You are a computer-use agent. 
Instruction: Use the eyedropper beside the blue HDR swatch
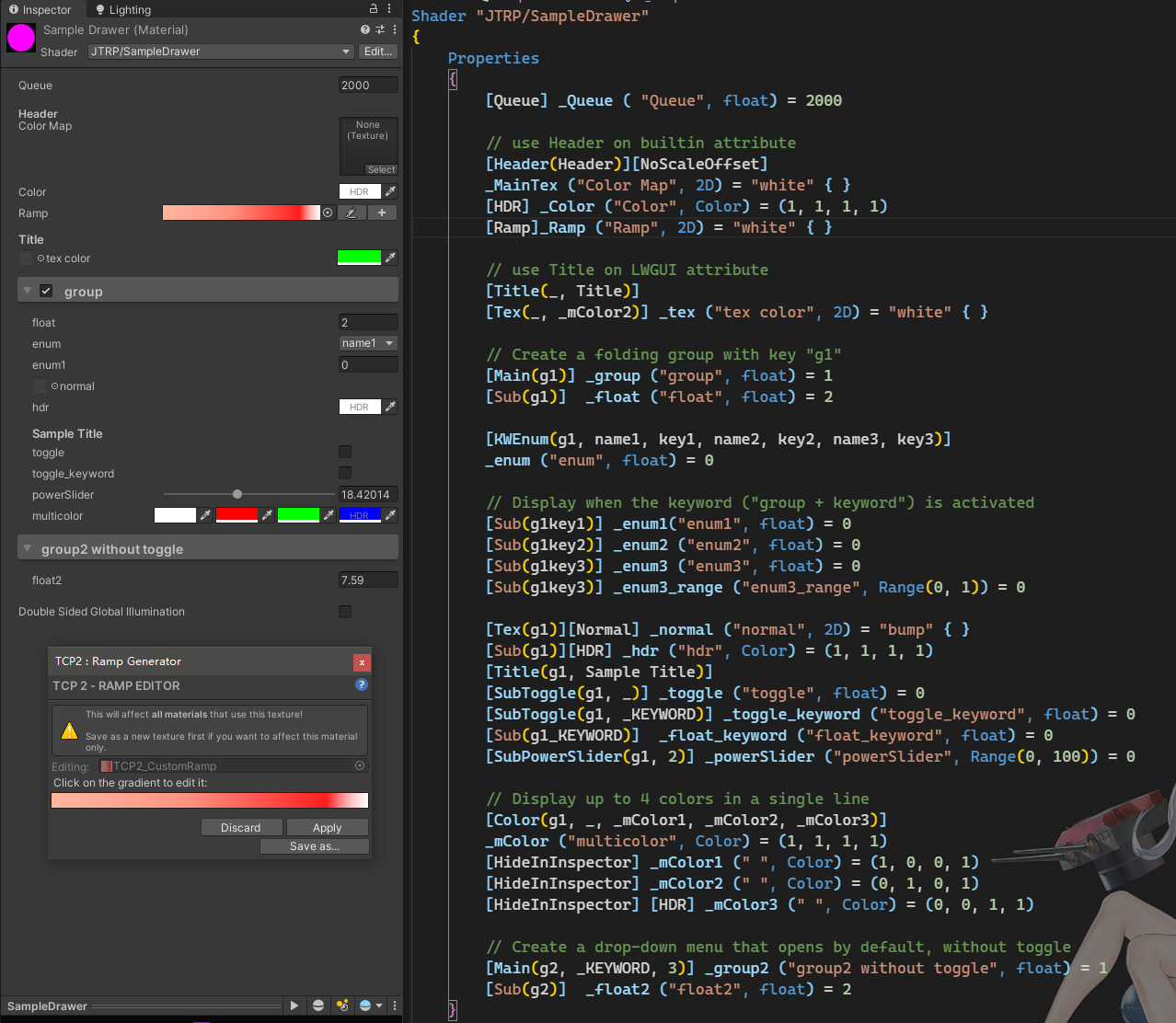[391, 515]
